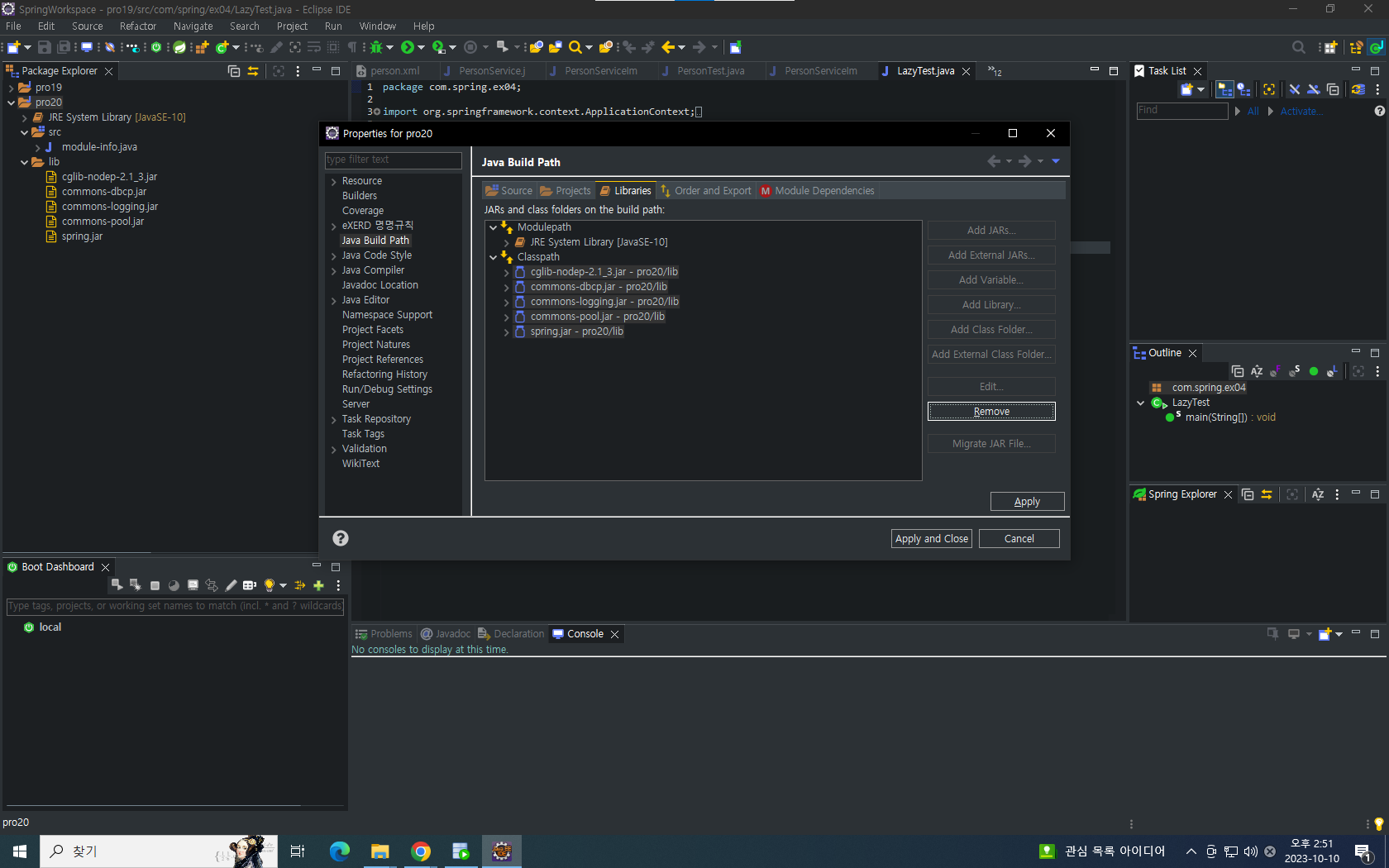Toggle Scheduled view in Task List
Screen dimensions: 1389x868
pos(1243,89)
